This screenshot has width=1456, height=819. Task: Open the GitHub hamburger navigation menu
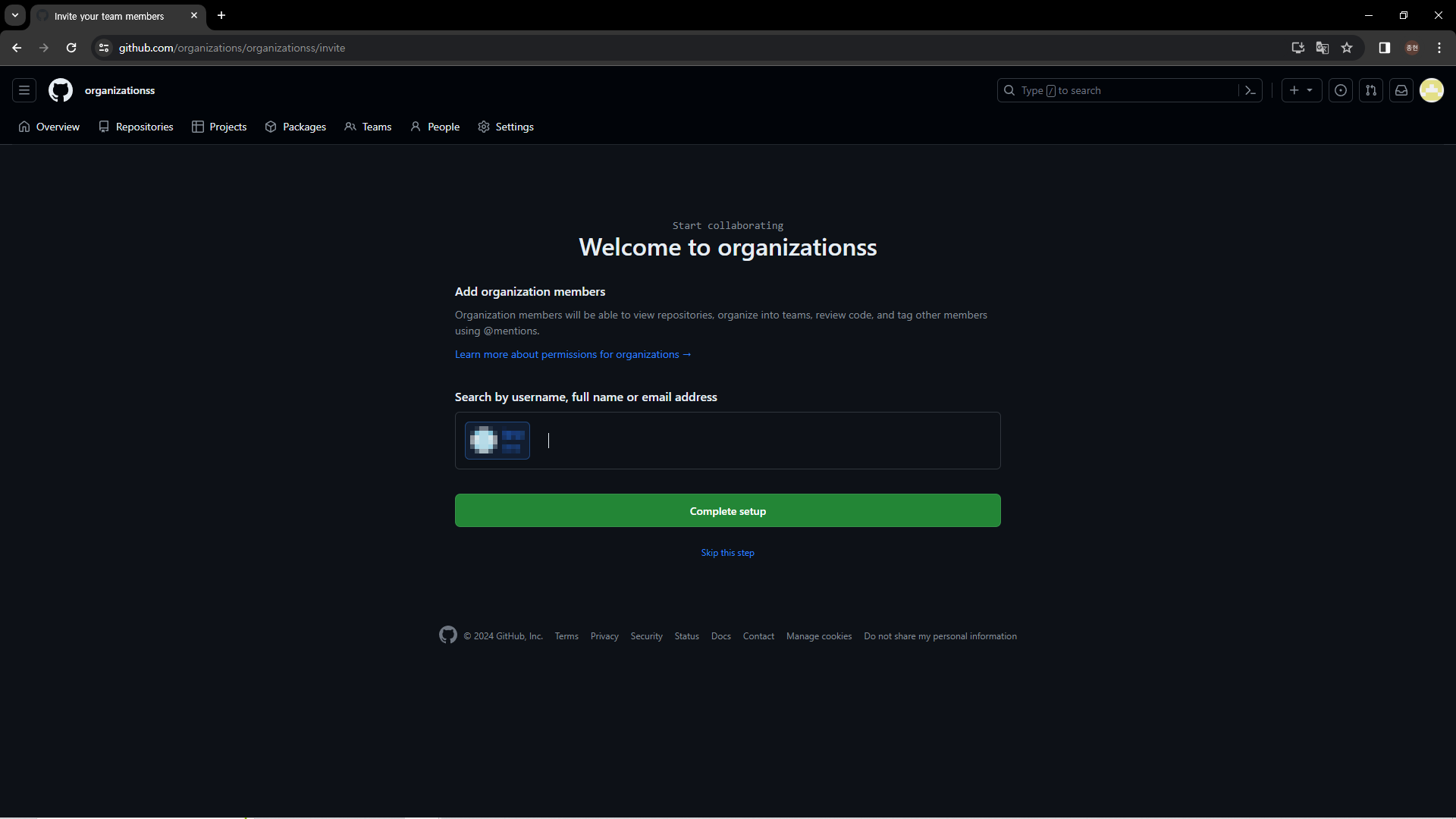point(24,90)
